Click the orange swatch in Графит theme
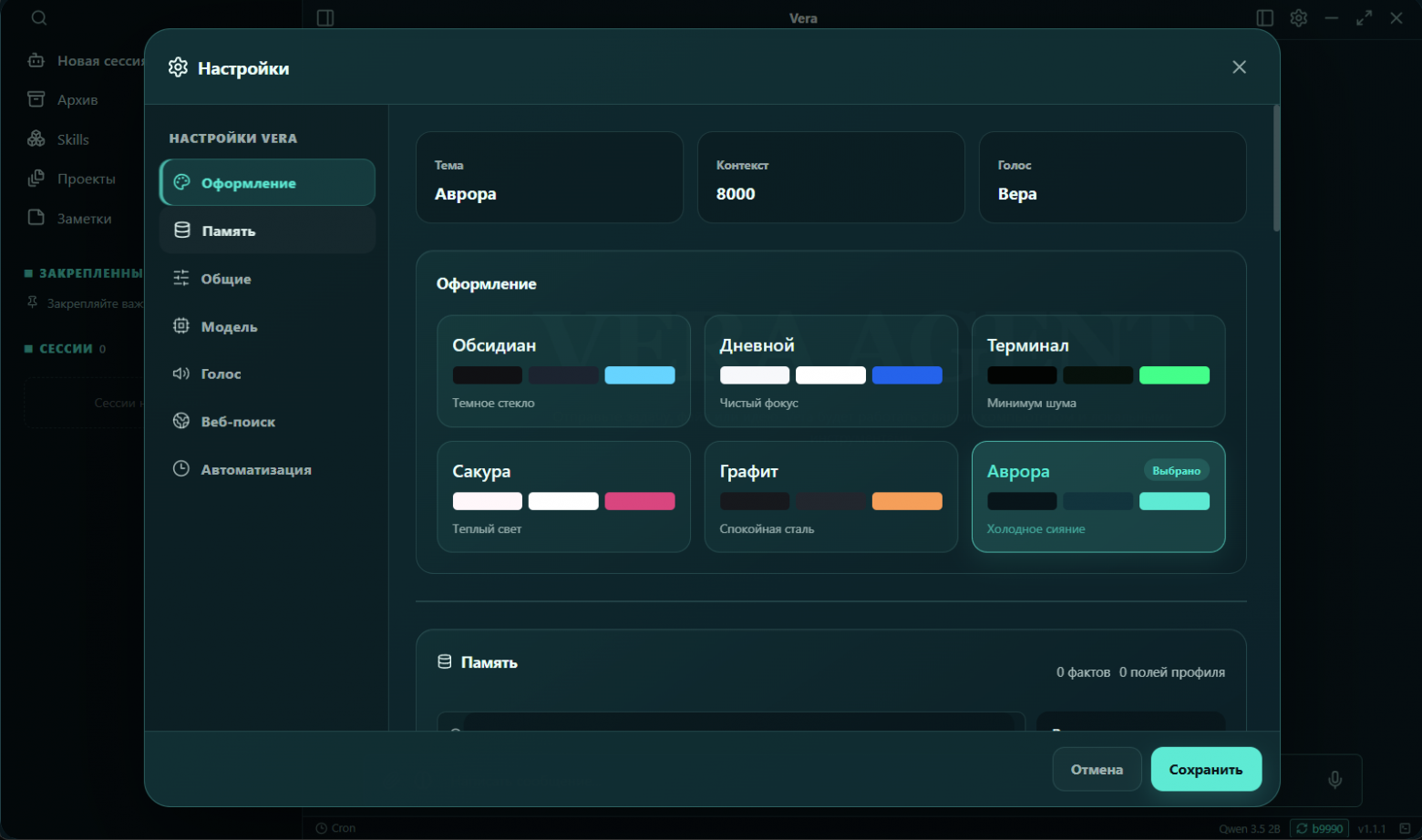Viewport: 1422px width, 840px height. coord(907,501)
